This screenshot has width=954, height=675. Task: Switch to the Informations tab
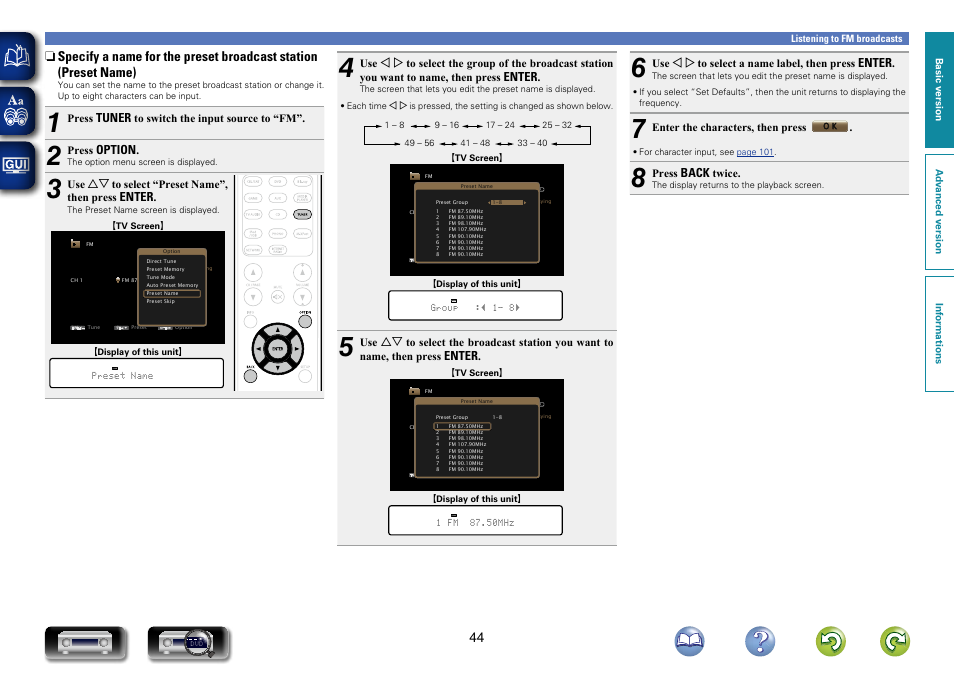click(x=939, y=334)
